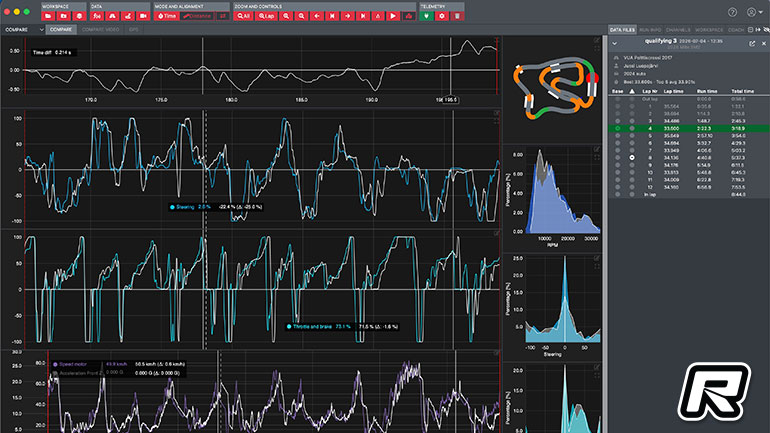Click the Telemetry trash delete icon
The height and width of the screenshot is (433, 770).
[x=457, y=16]
